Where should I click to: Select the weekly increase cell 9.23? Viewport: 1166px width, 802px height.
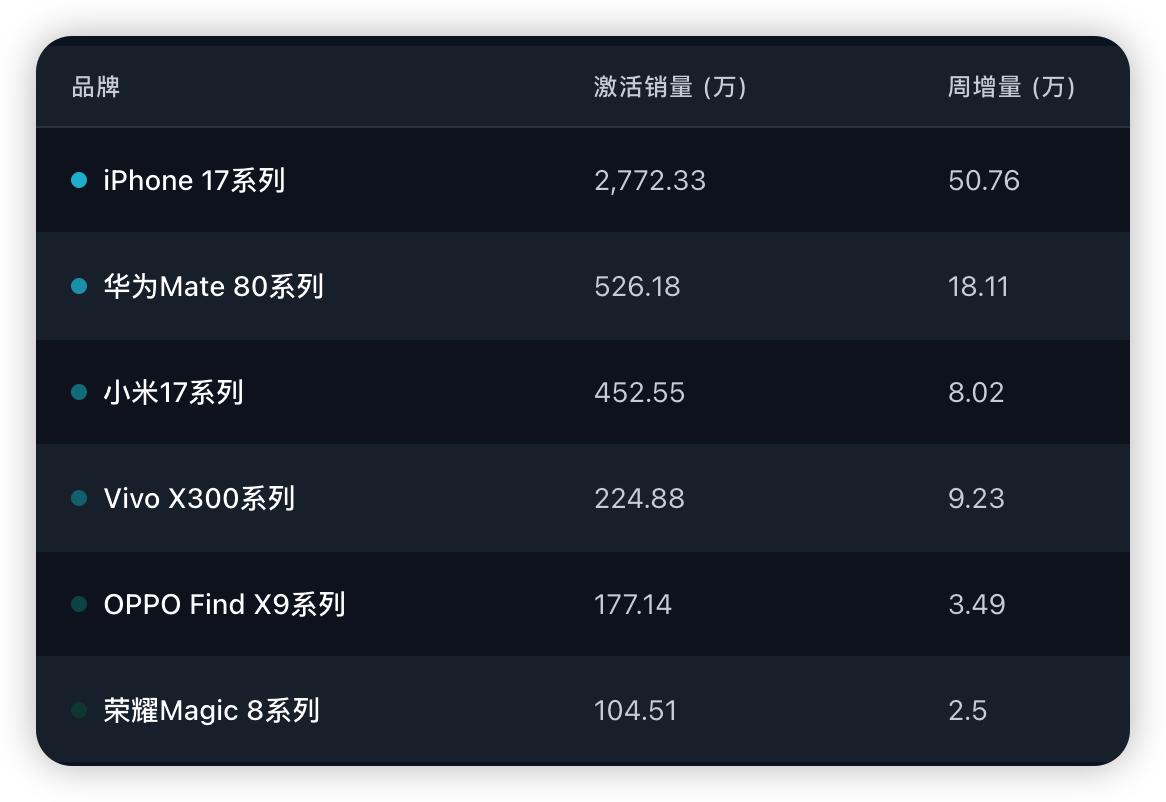[x=976, y=499]
